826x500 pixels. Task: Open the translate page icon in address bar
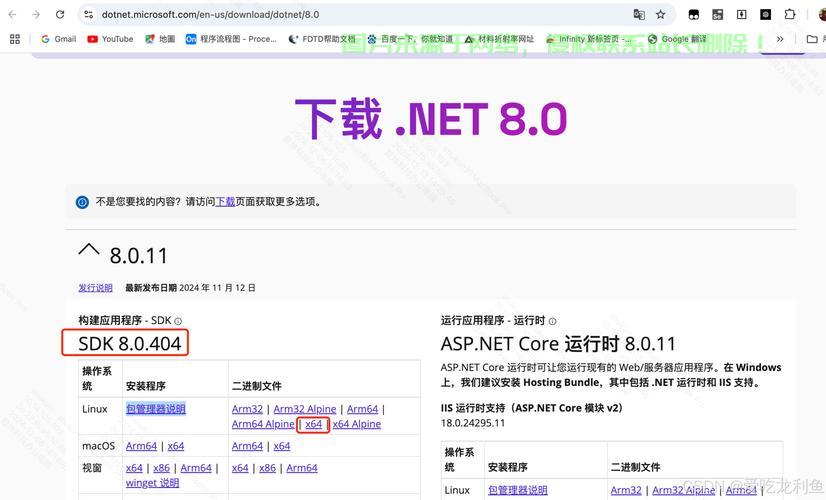pyautogui.click(x=639, y=15)
